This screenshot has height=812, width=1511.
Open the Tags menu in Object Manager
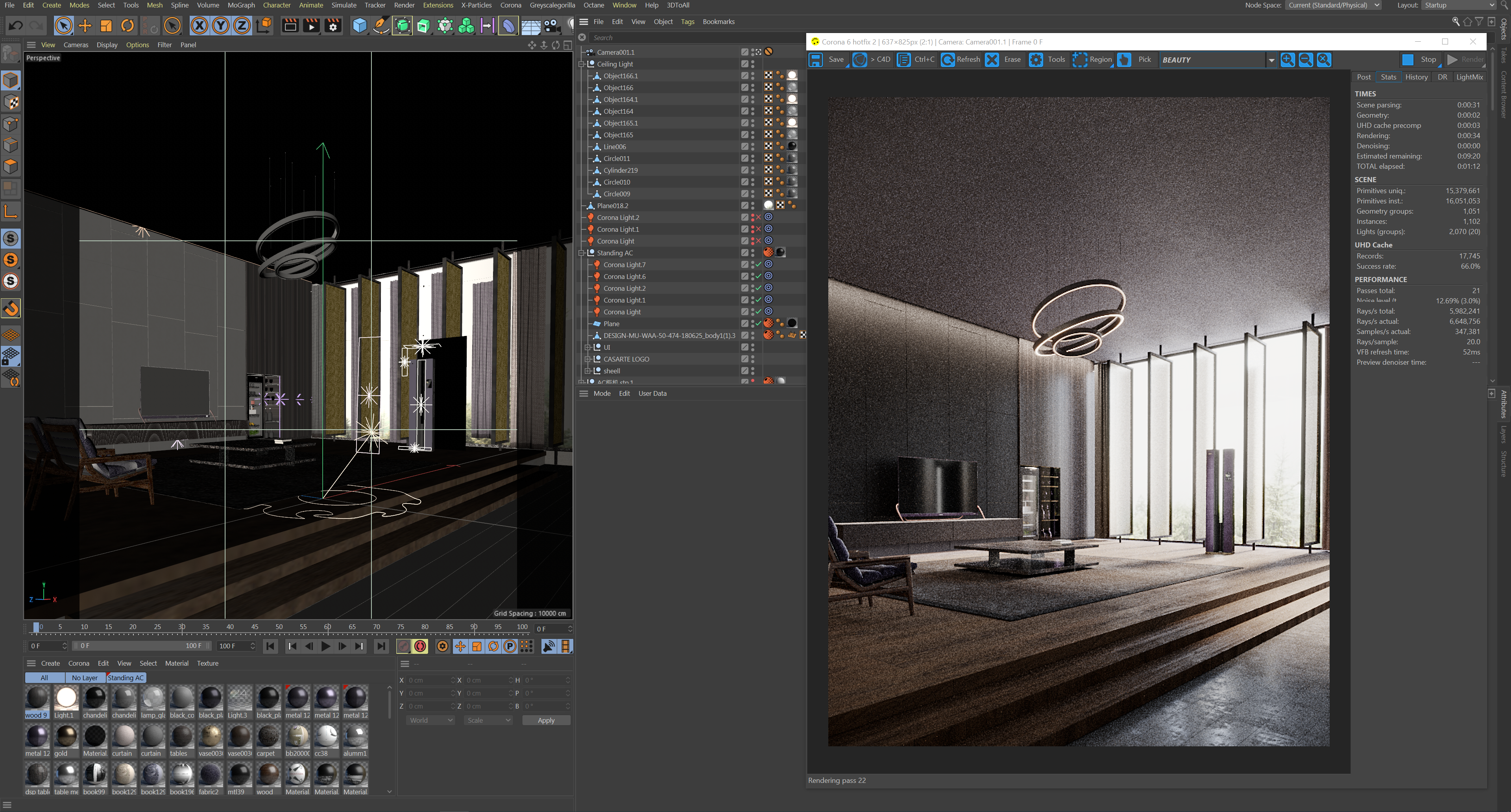tap(687, 22)
